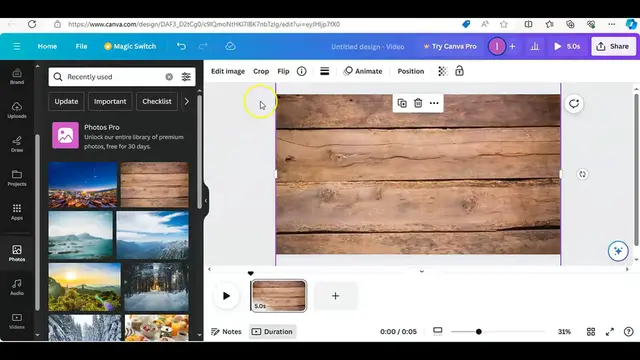
Task: Open the Projects sidebar panel
Action: point(17,178)
